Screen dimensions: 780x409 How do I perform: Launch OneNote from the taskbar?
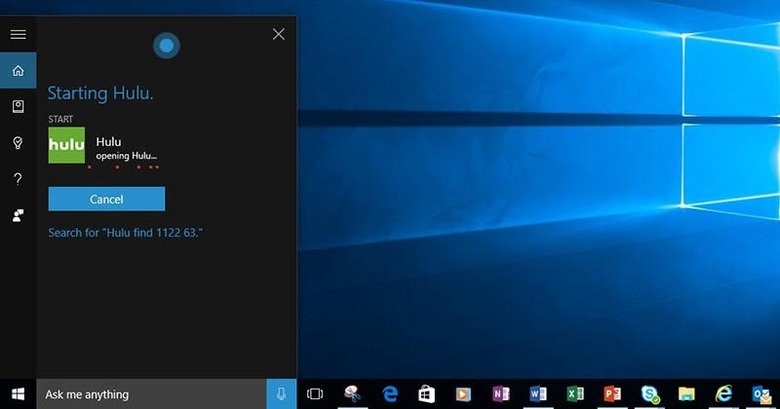500,394
